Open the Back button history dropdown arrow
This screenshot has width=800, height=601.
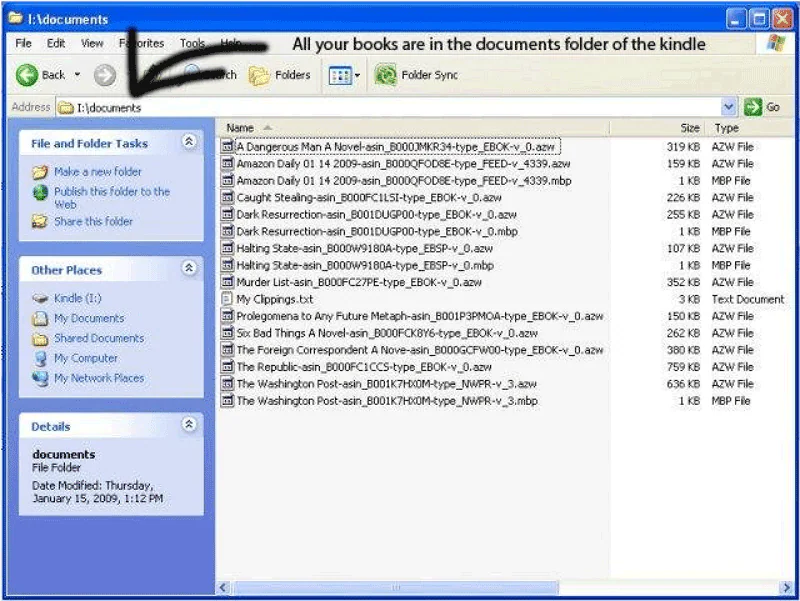77,75
